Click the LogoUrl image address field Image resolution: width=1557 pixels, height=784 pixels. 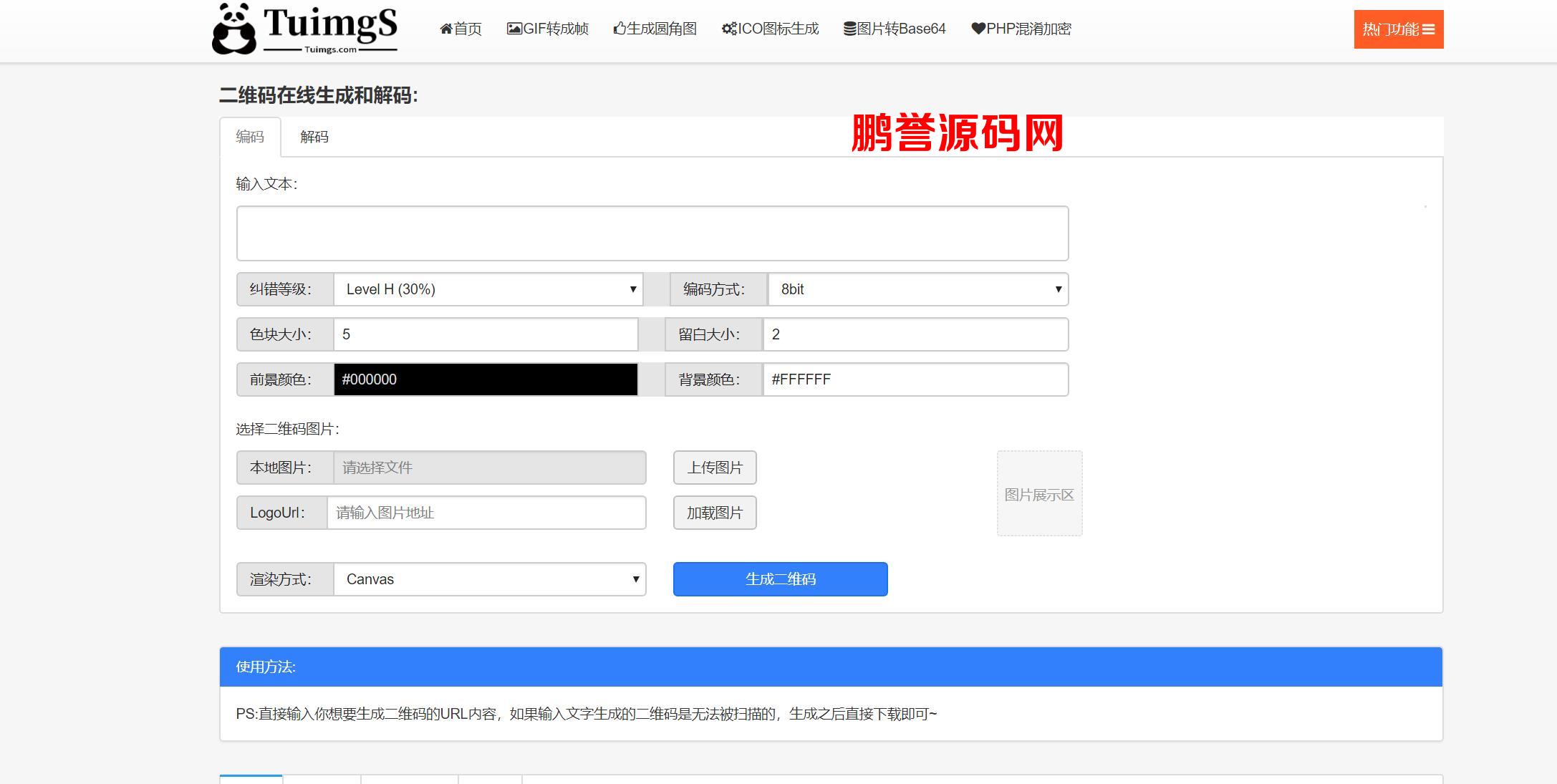point(487,513)
